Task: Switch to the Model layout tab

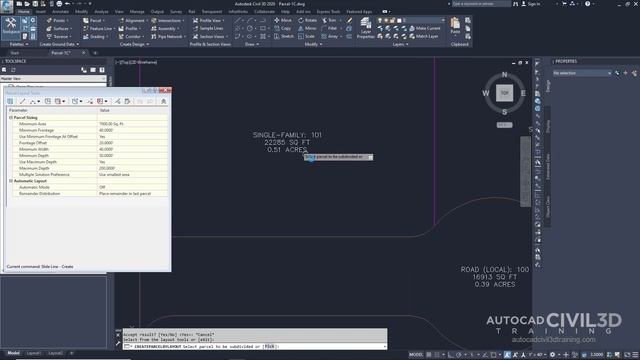Action: 13,353
